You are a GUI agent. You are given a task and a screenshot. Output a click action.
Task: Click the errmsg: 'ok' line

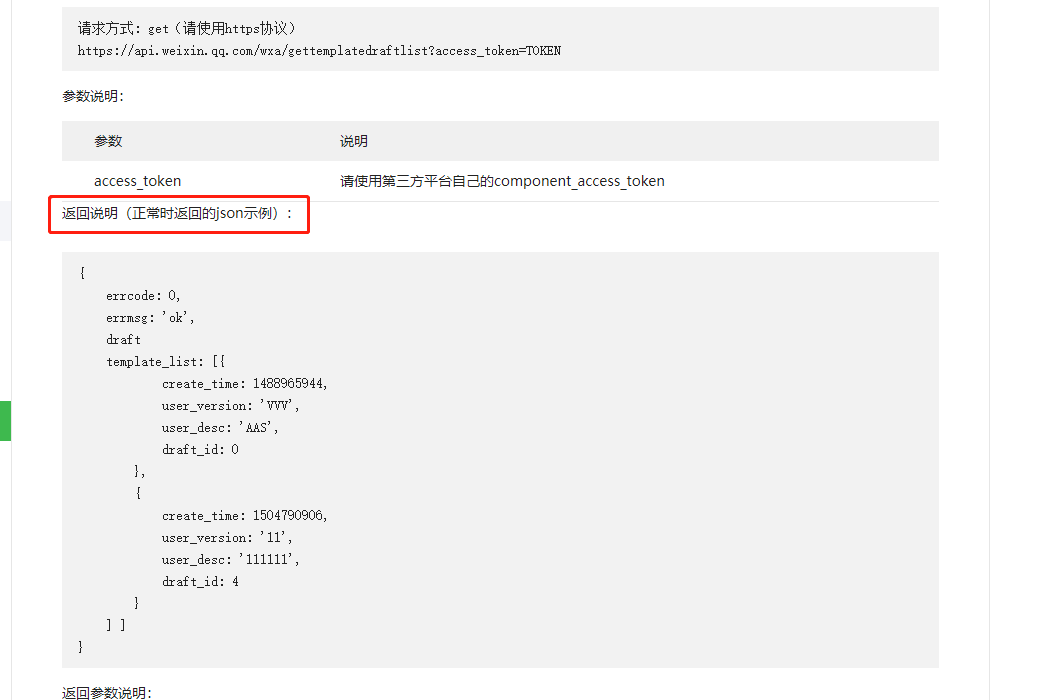coord(150,318)
